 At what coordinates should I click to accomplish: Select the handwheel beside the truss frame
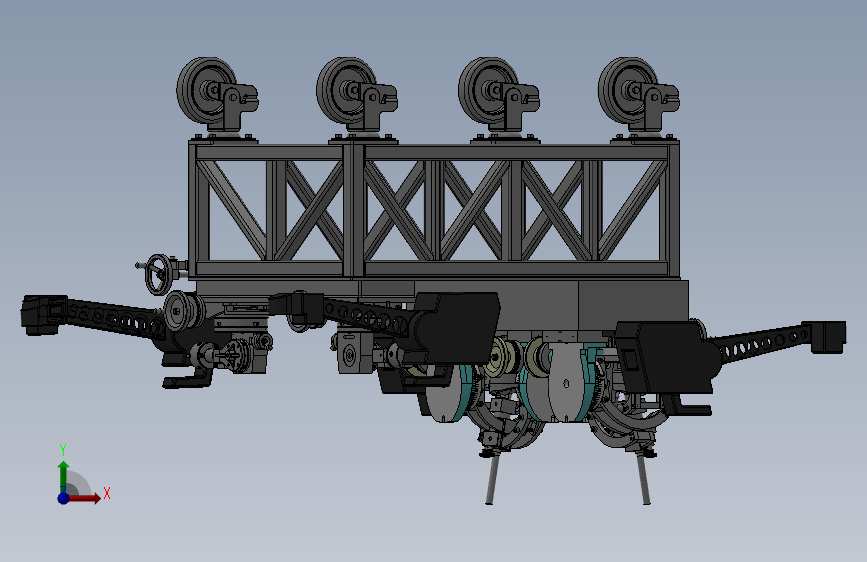click(158, 274)
